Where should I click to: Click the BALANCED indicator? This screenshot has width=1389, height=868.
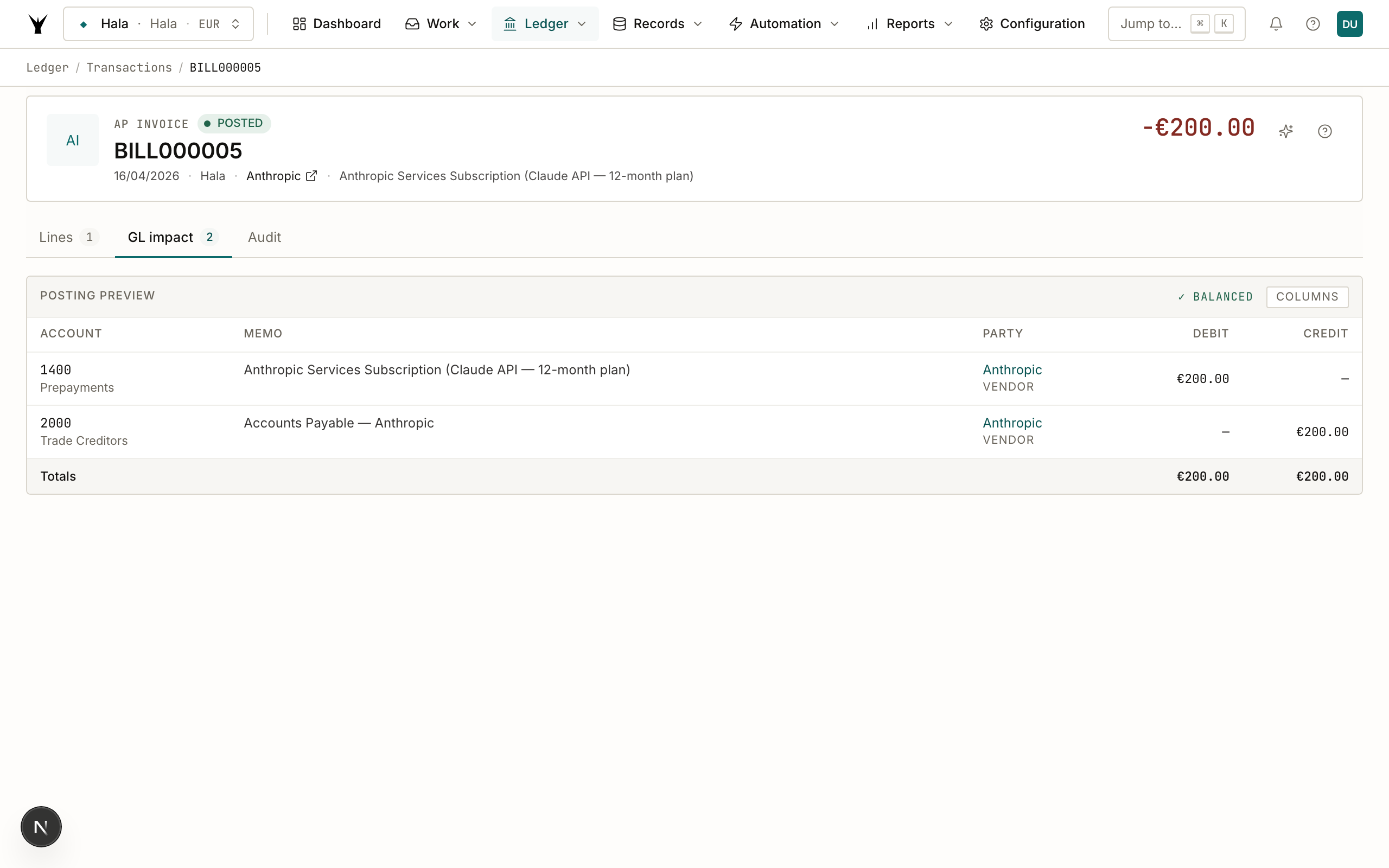click(x=1215, y=297)
